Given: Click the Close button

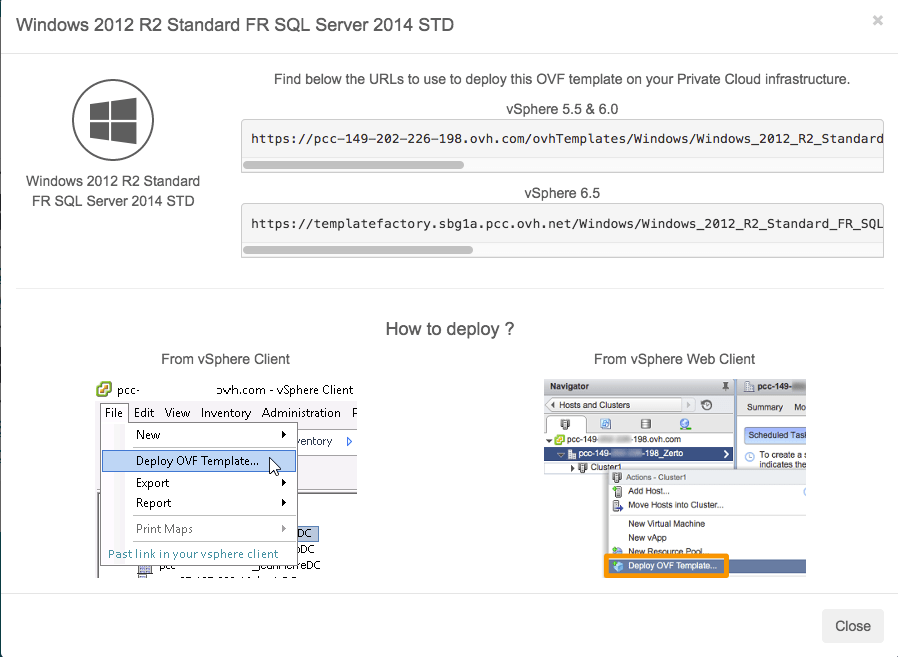Looking at the screenshot, I should tap(852, 626).
